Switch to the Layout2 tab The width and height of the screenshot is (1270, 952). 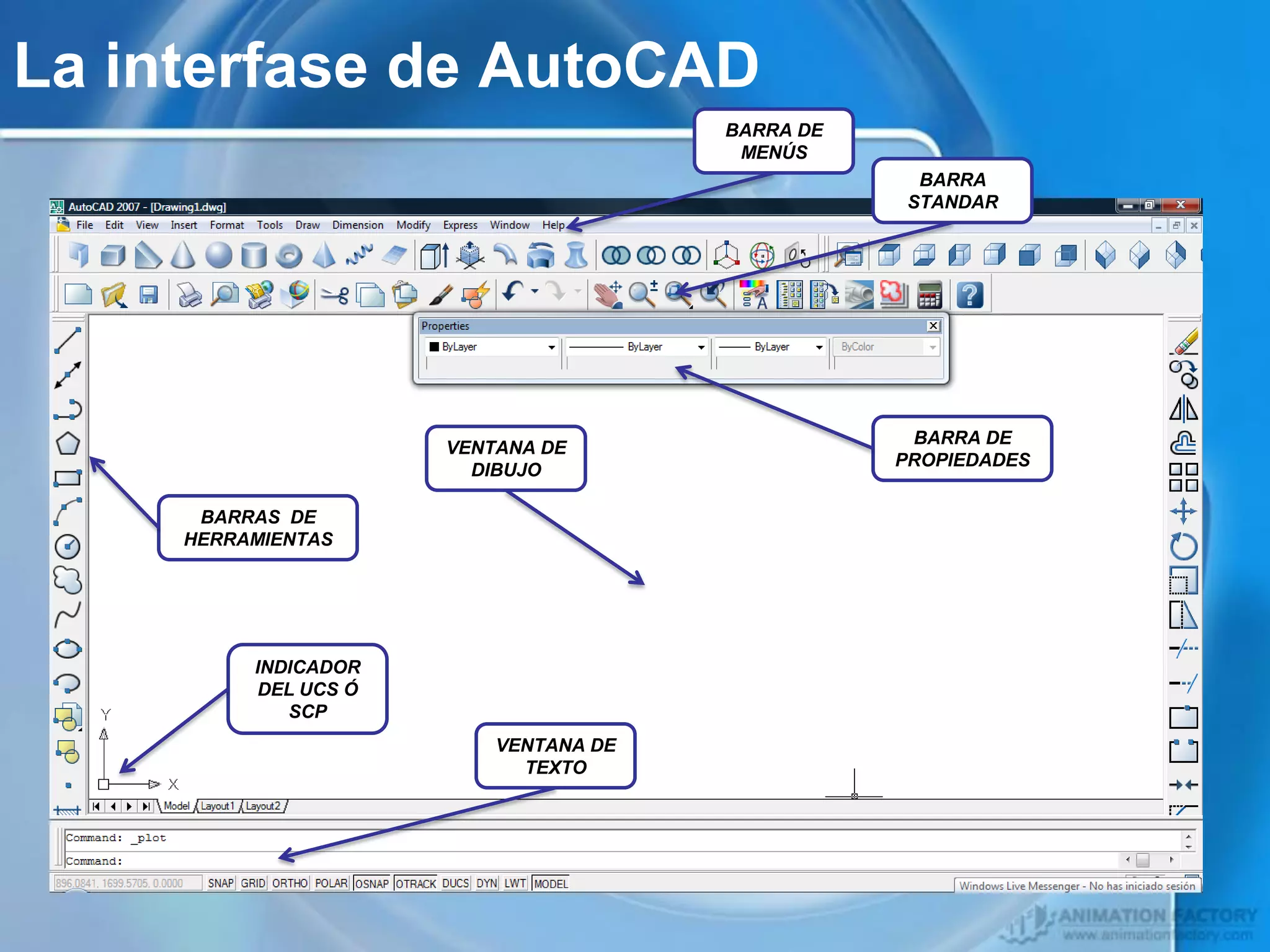(x=263, y=806)
